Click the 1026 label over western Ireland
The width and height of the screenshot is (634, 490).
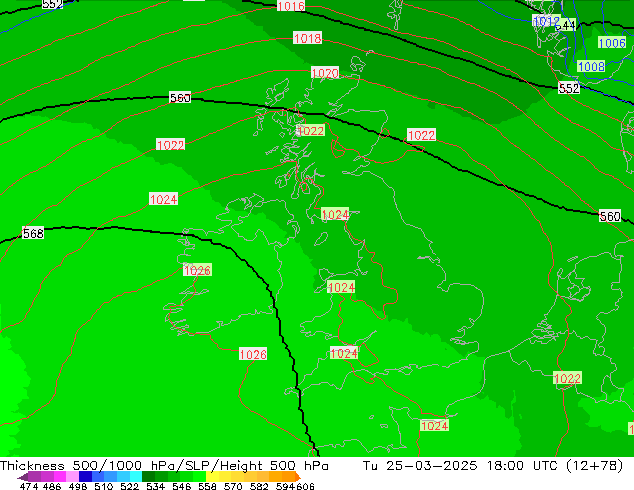(x=197, y=270)
